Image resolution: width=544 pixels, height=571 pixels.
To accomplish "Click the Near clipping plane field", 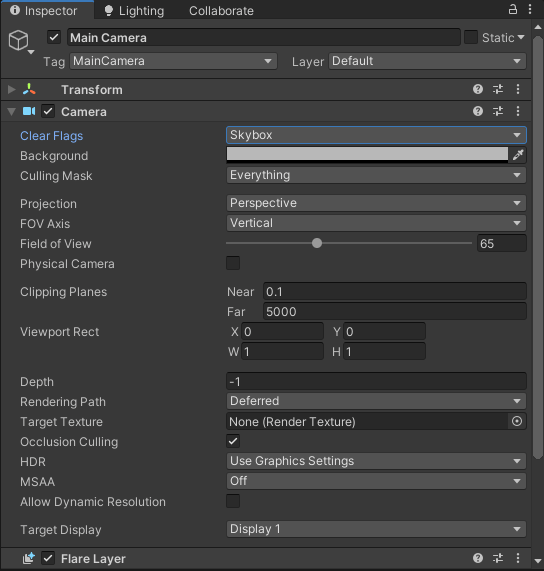I will 395,291.
